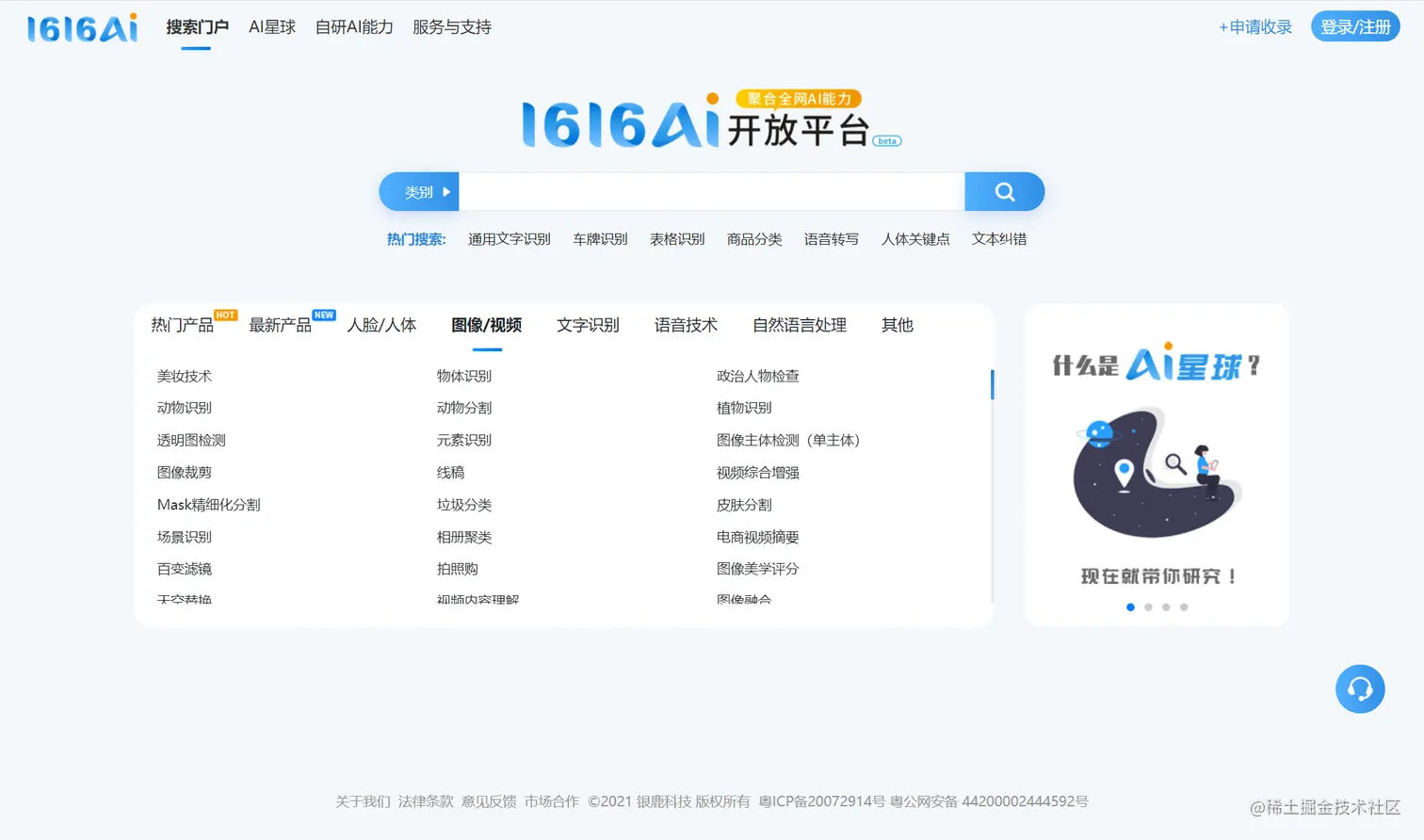Switch to the 热门产品 tab
This screenshot has height=840, width=1424.
(183, 325)
